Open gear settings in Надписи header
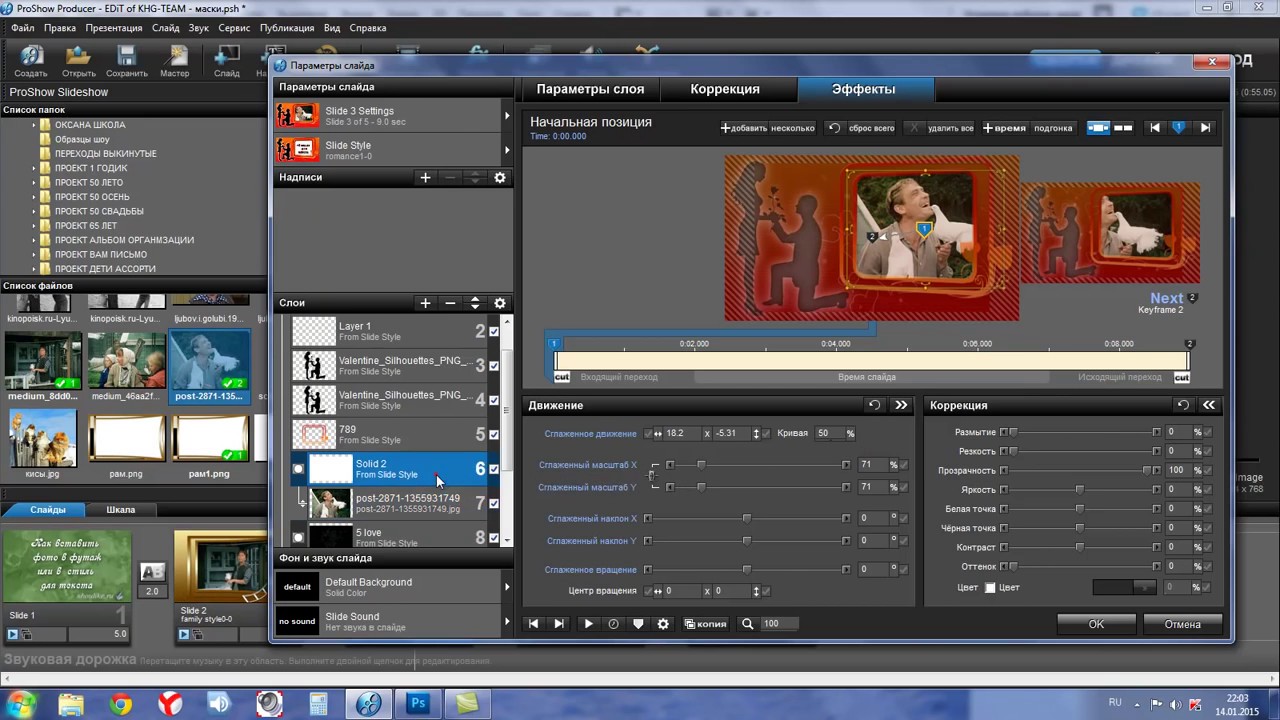This screenshot has height=720, width=1280. (x=500, y=177)
